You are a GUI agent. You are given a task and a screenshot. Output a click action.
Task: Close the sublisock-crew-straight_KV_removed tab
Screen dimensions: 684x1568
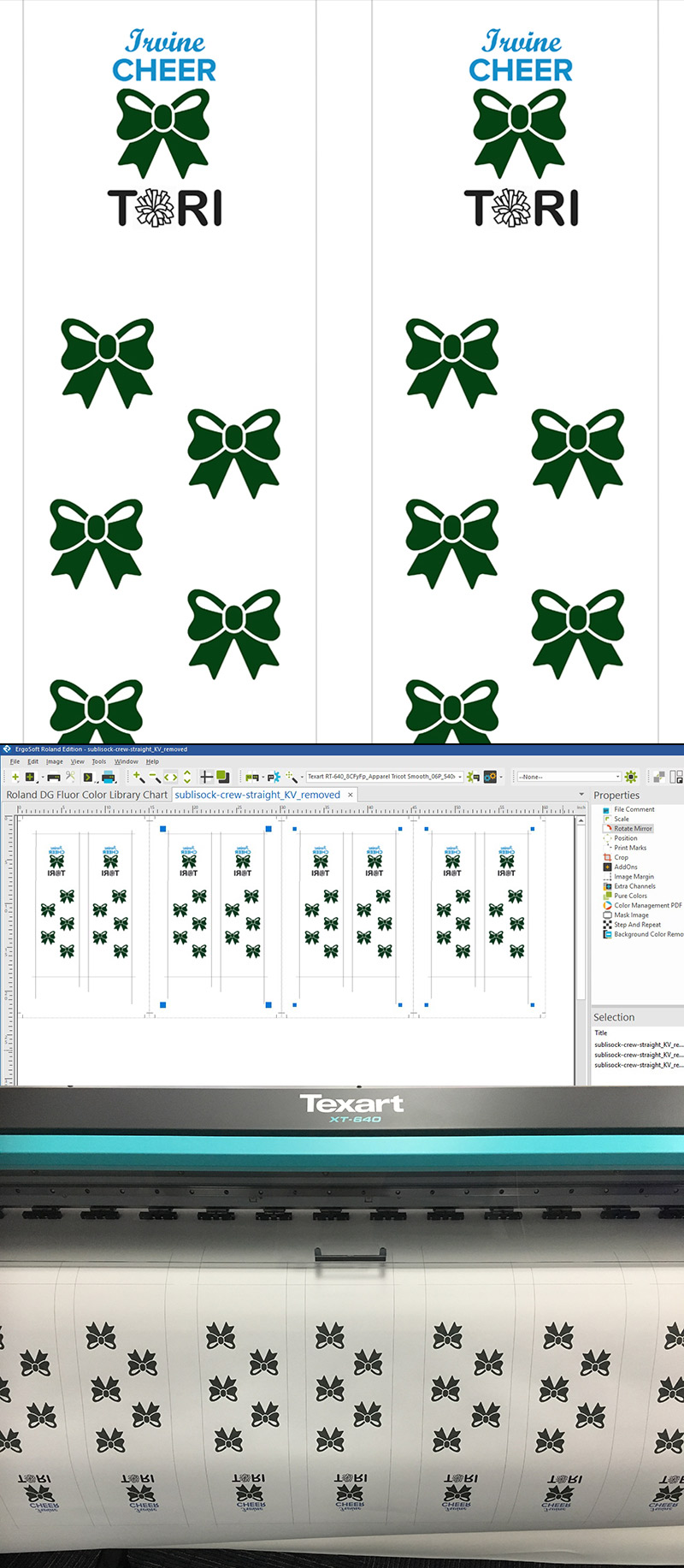click(x=350, y=795)
